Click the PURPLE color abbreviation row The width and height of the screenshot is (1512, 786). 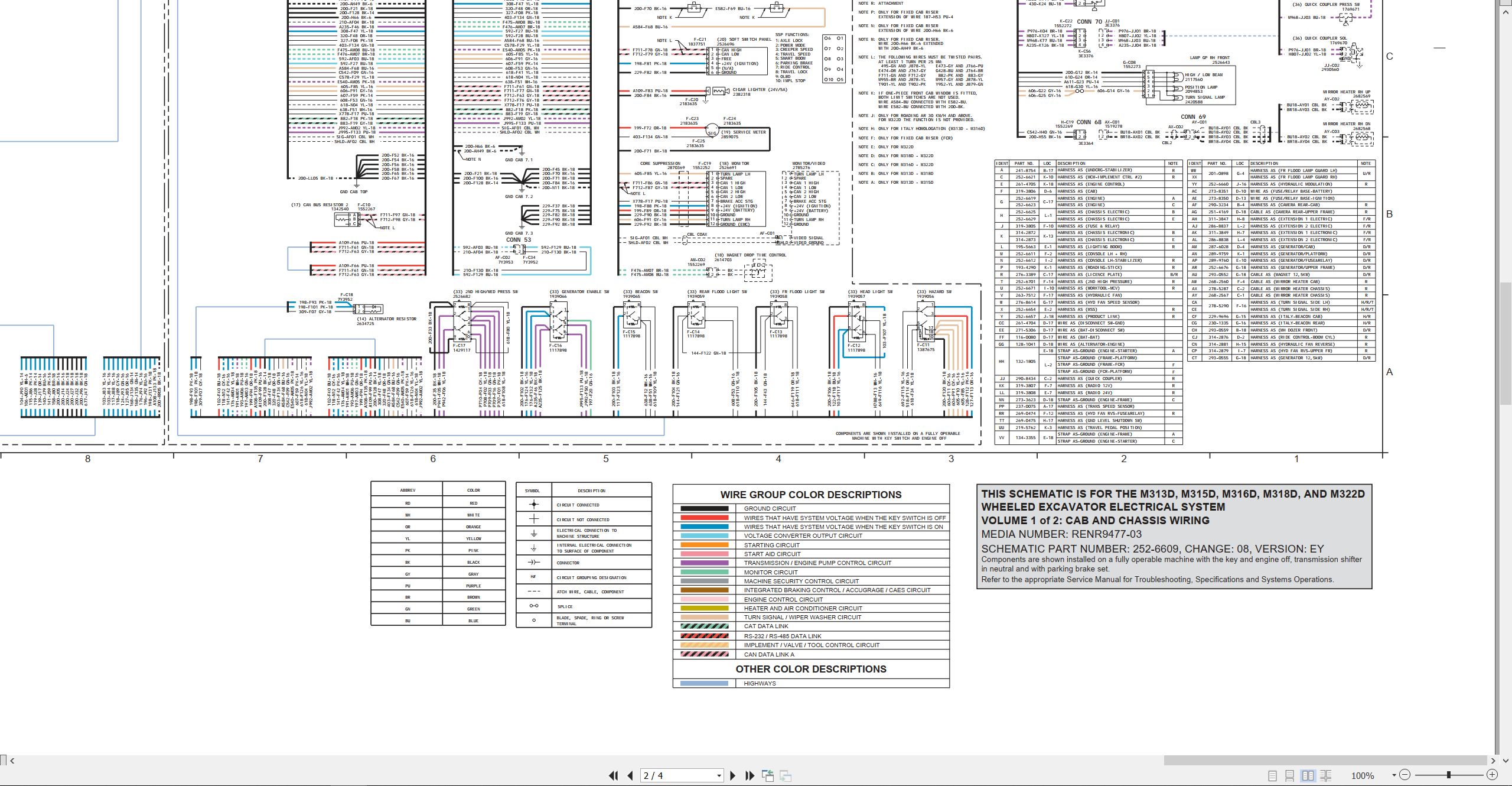(x=438, y=586)
